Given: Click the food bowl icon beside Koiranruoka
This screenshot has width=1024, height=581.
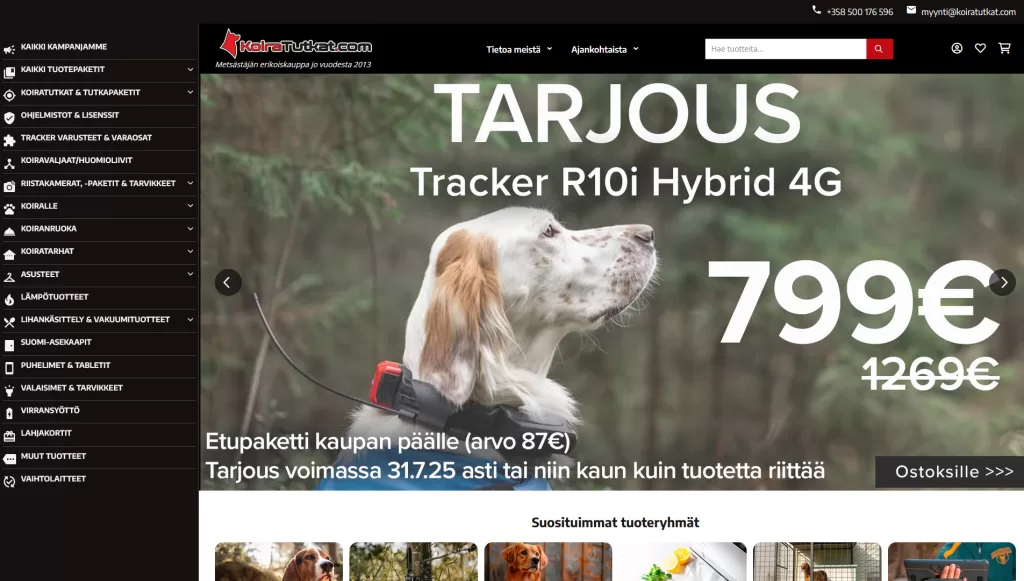Looking at the screenshot, I should 9,232.
